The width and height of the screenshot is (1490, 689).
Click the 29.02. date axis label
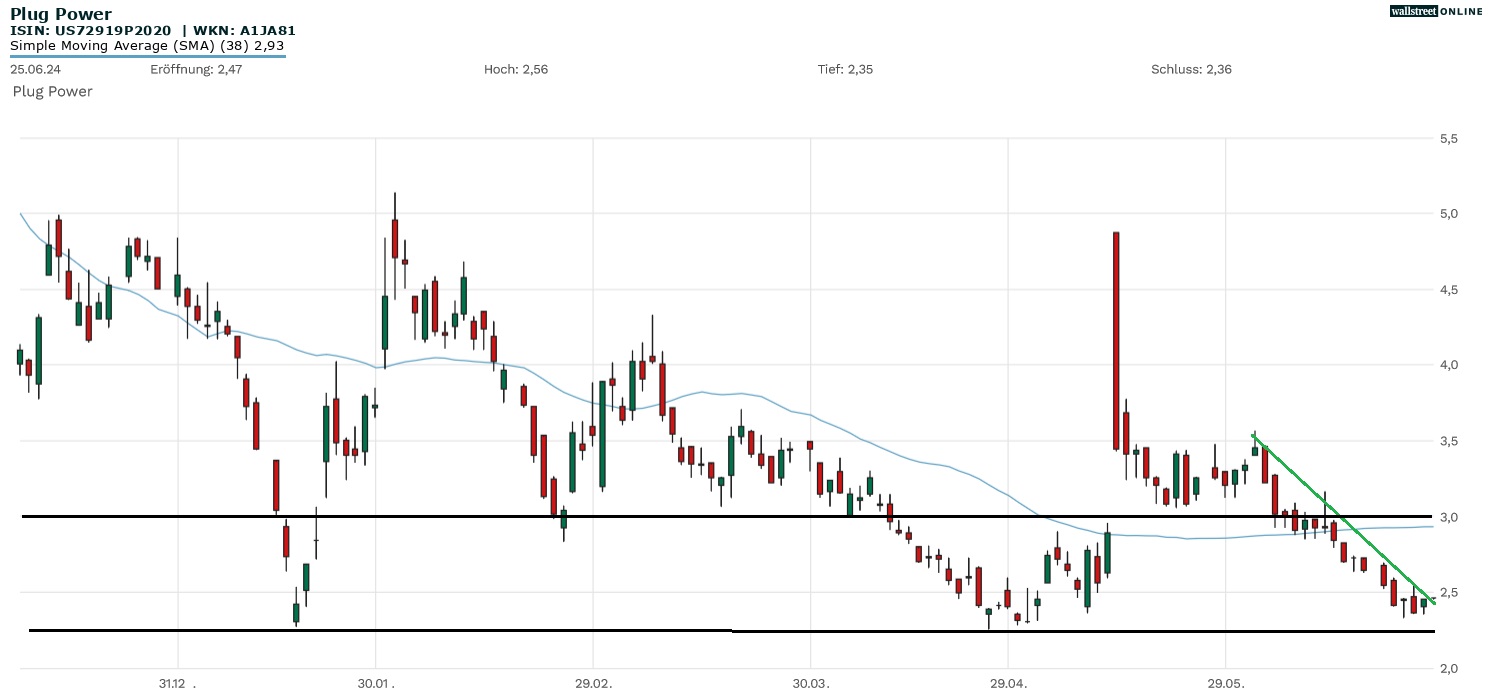pos(592,684)
